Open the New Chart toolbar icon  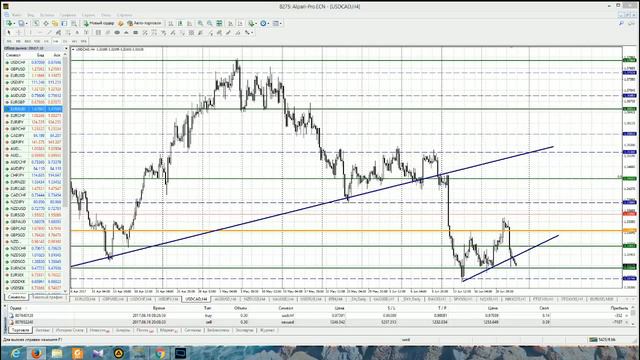pyautogui.click(x=9, y=23)
